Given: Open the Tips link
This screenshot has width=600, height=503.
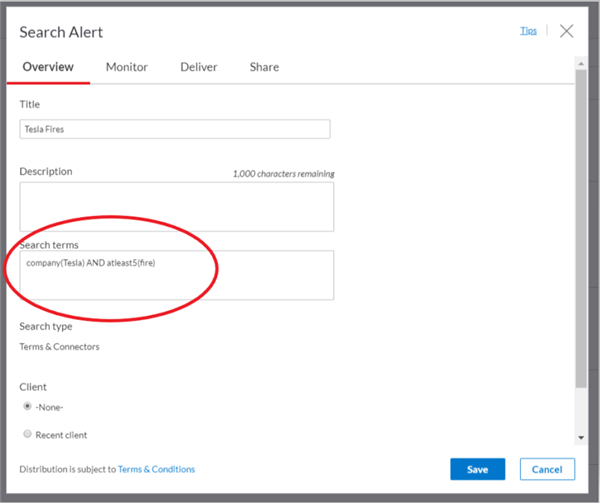Looking at the screenshot, I should click(528, 31).
